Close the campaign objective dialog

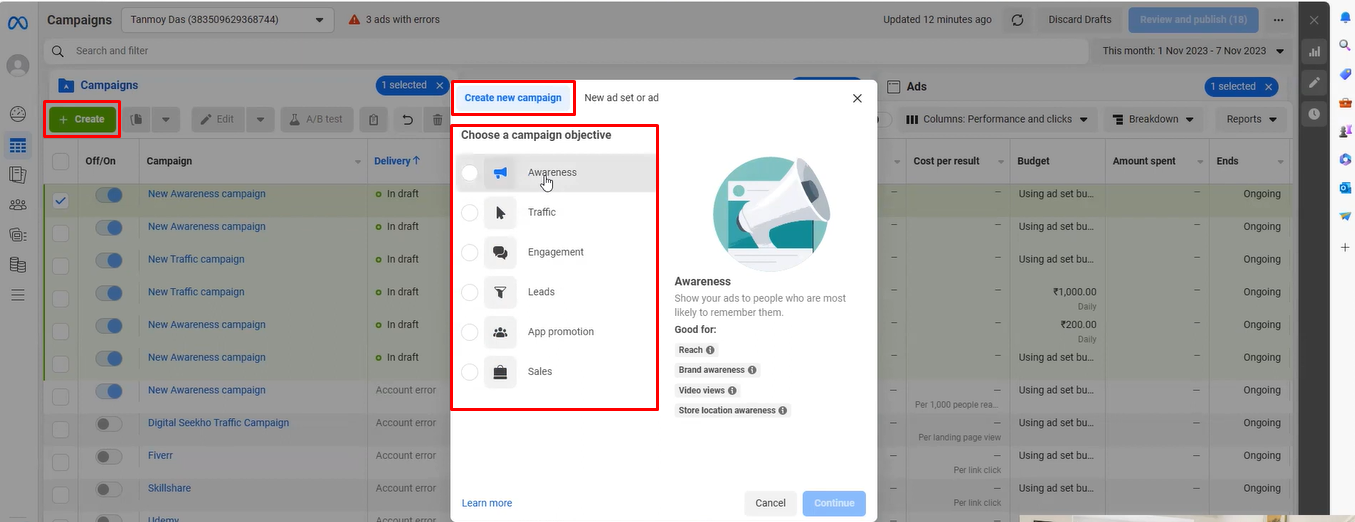857,98
